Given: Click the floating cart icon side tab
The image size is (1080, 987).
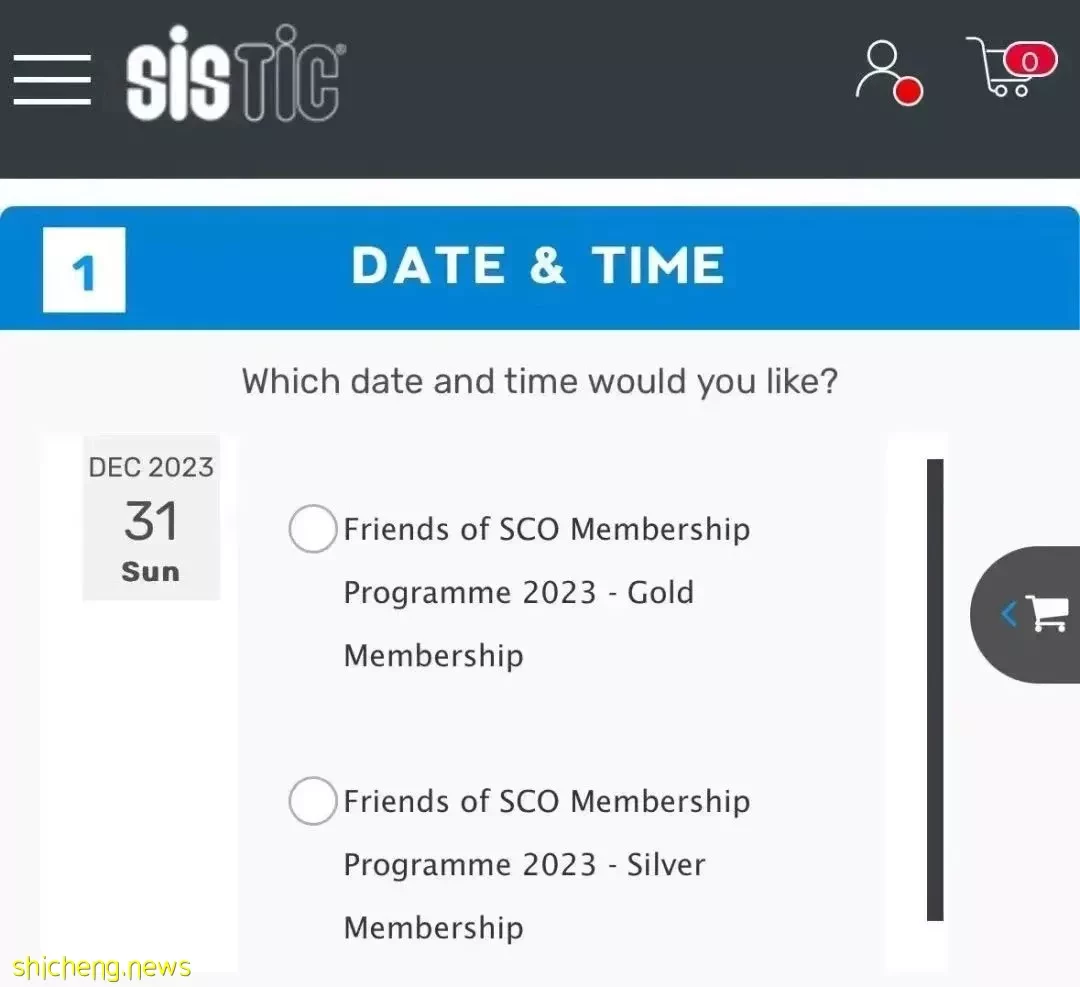Looking at the screenshot, I should (x=1048, y=613).
